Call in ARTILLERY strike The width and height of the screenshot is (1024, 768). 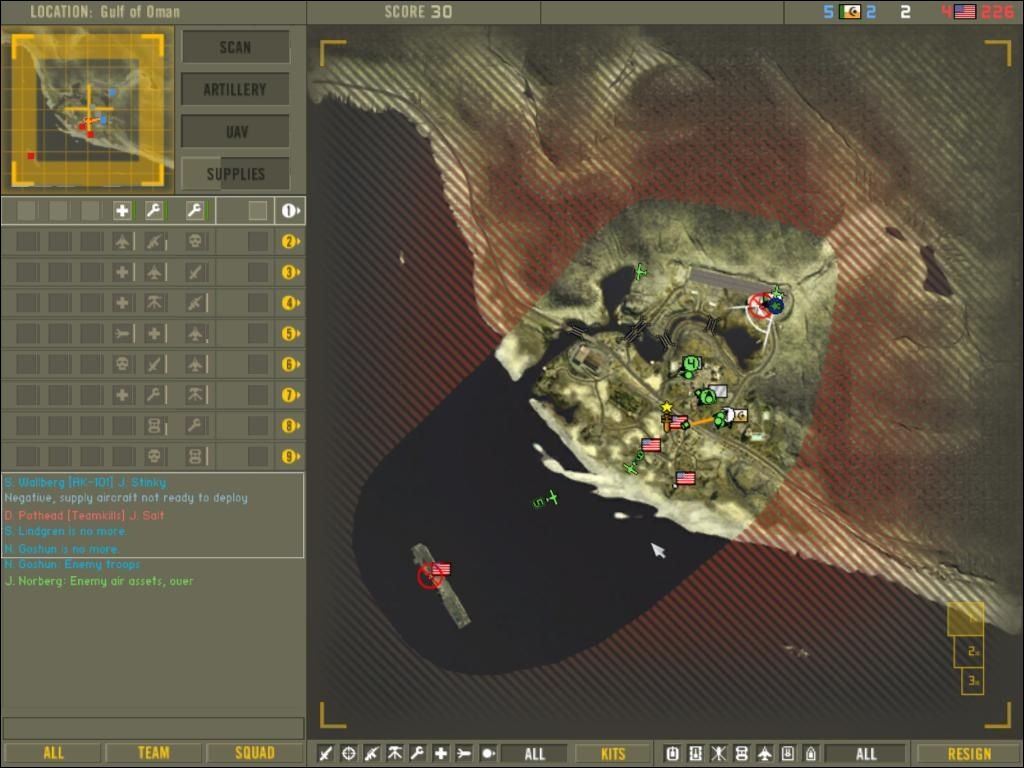tap(235, 89)
